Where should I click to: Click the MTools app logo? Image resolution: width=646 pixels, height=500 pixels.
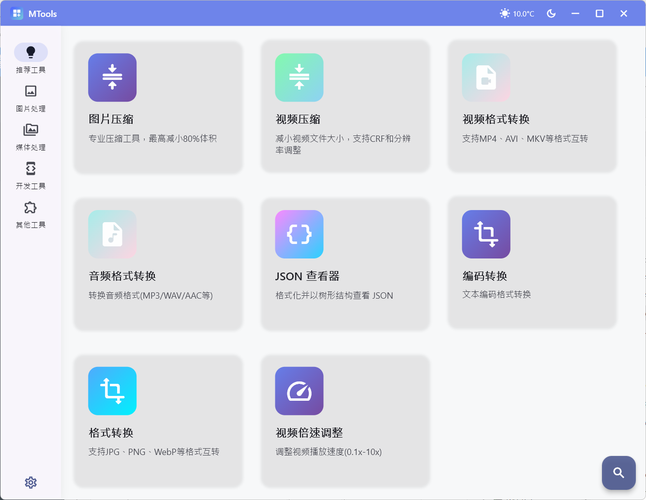(x=18, y=14)
